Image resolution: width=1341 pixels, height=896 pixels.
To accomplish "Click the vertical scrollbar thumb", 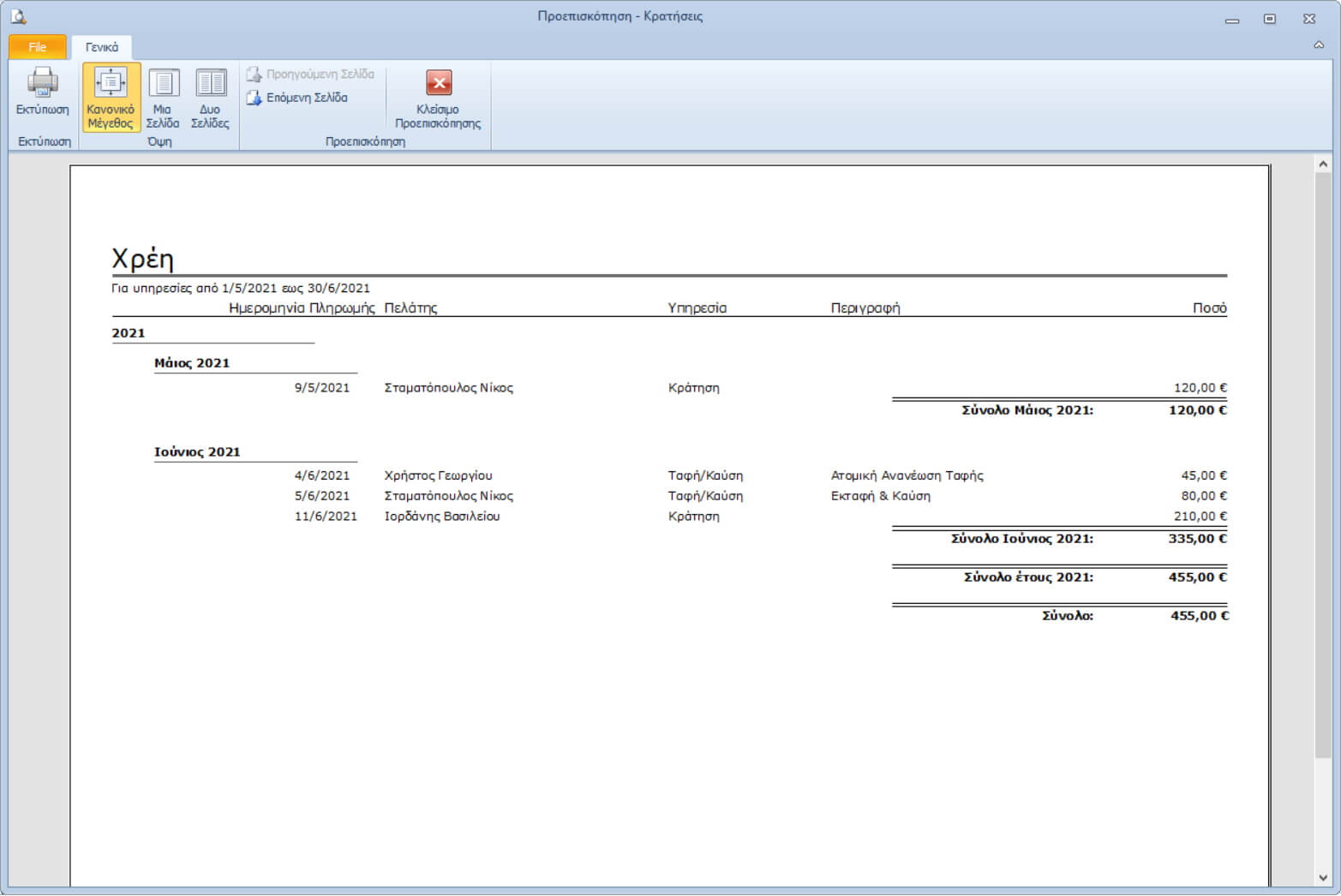I will (1323, 463).
